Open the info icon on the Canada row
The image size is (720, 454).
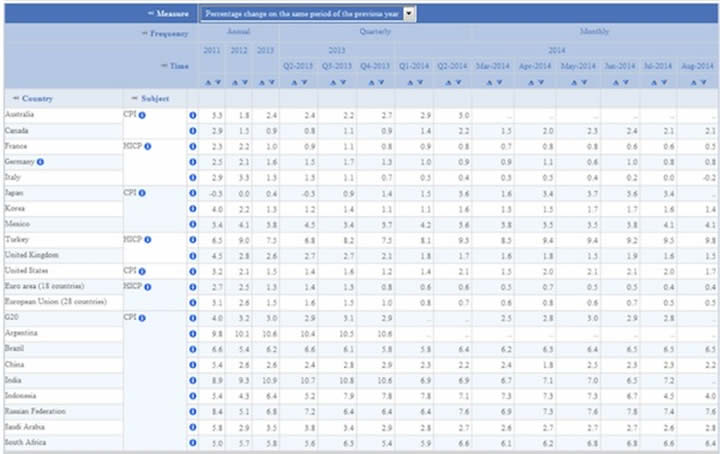coord(193,131)
